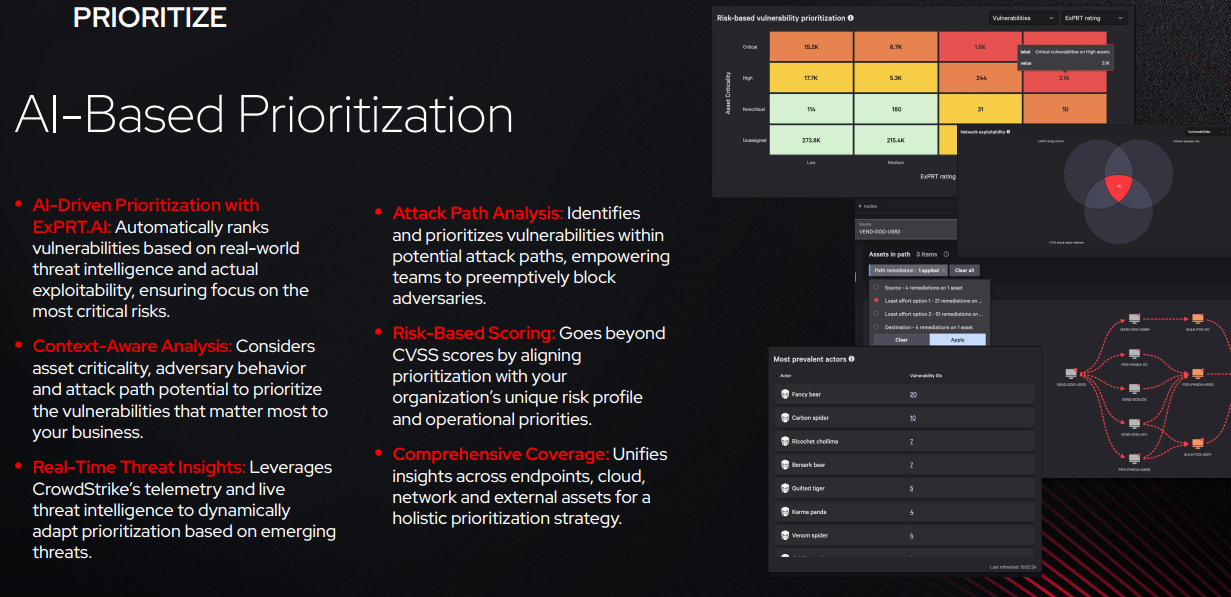This screenshot has width=1231, height=597.
Task: Open the Vulnerabilities dropdown in prioritization panel
Action: [x=1023, y=18]
